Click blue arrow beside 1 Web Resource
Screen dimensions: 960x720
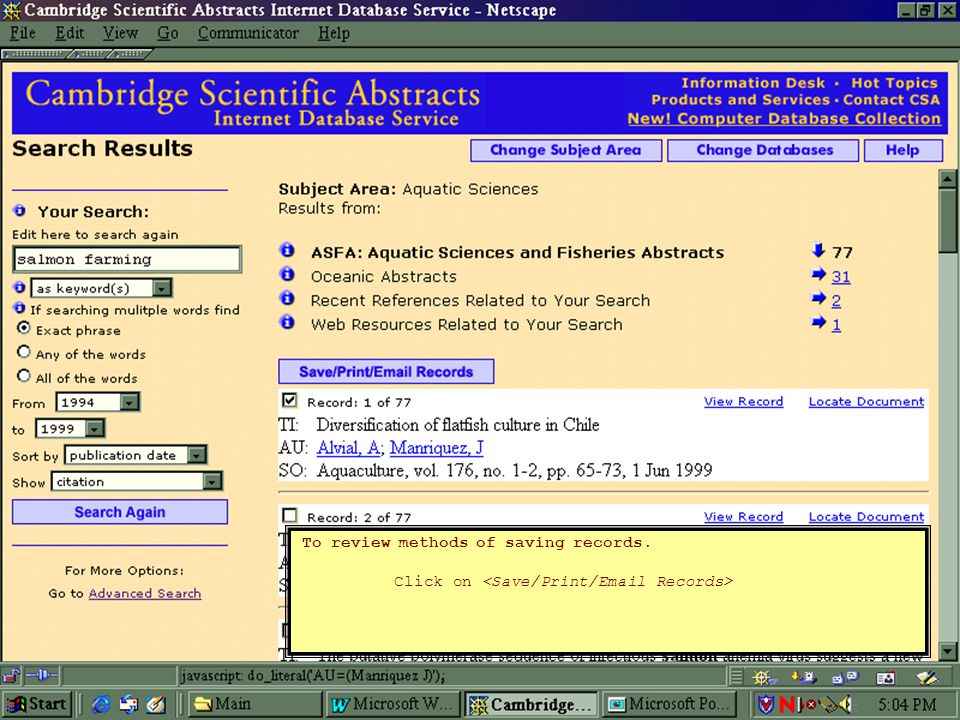[x=819, y=322]
